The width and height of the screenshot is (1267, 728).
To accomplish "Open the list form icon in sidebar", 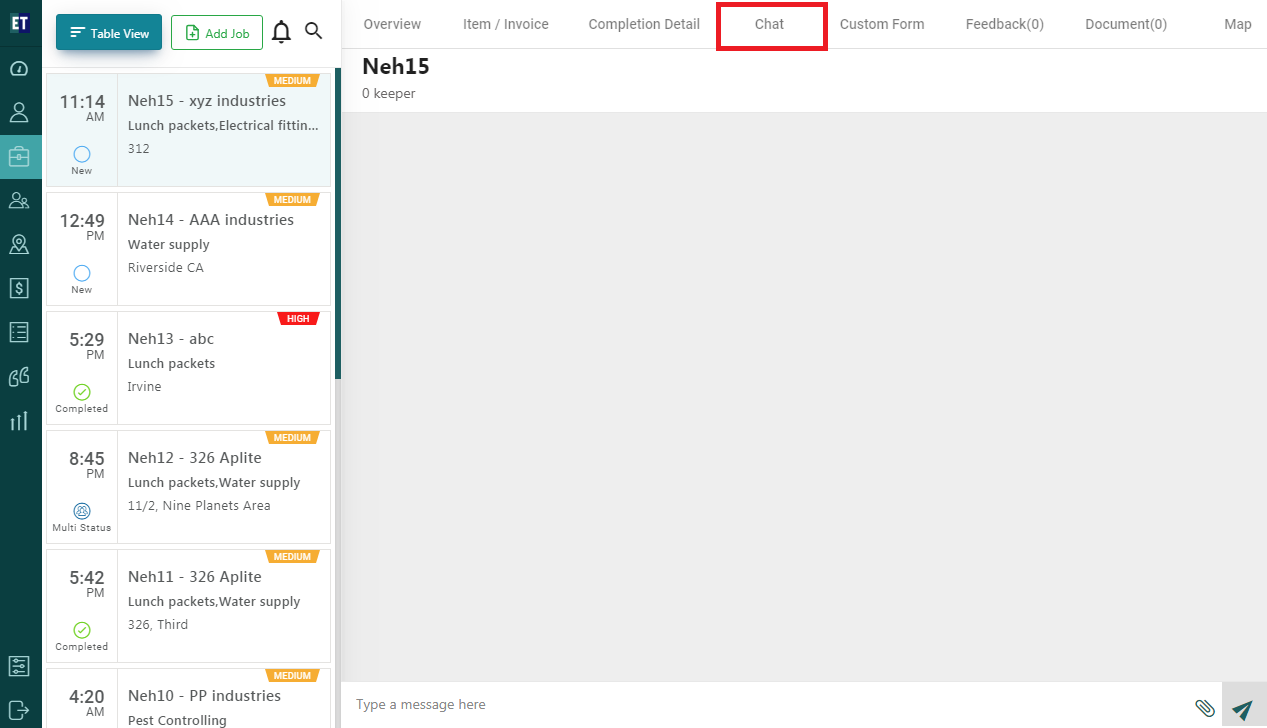I will [19, 332].
